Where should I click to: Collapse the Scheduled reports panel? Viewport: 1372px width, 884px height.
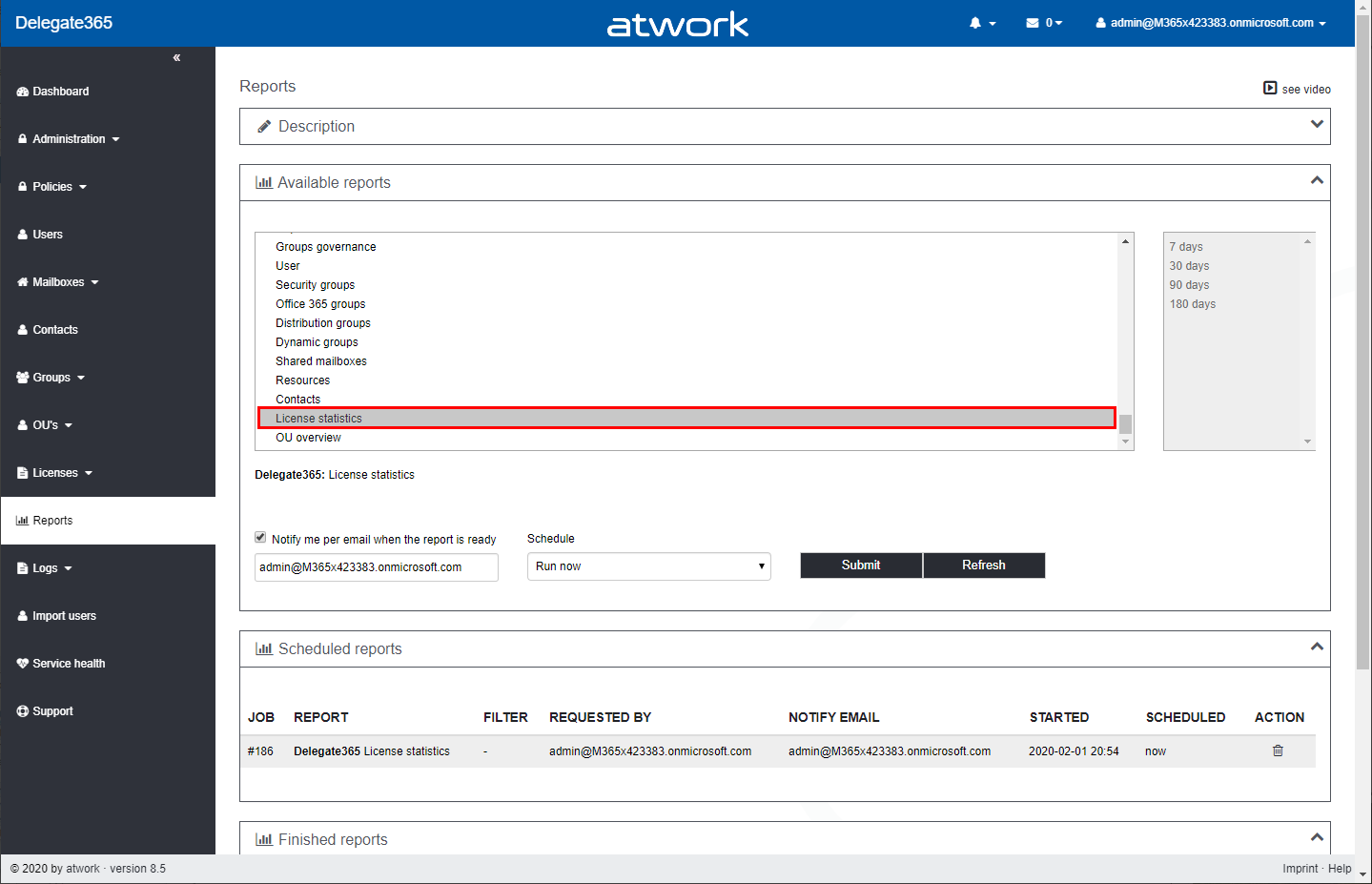pyautogui.click(x=1317, y=648)
